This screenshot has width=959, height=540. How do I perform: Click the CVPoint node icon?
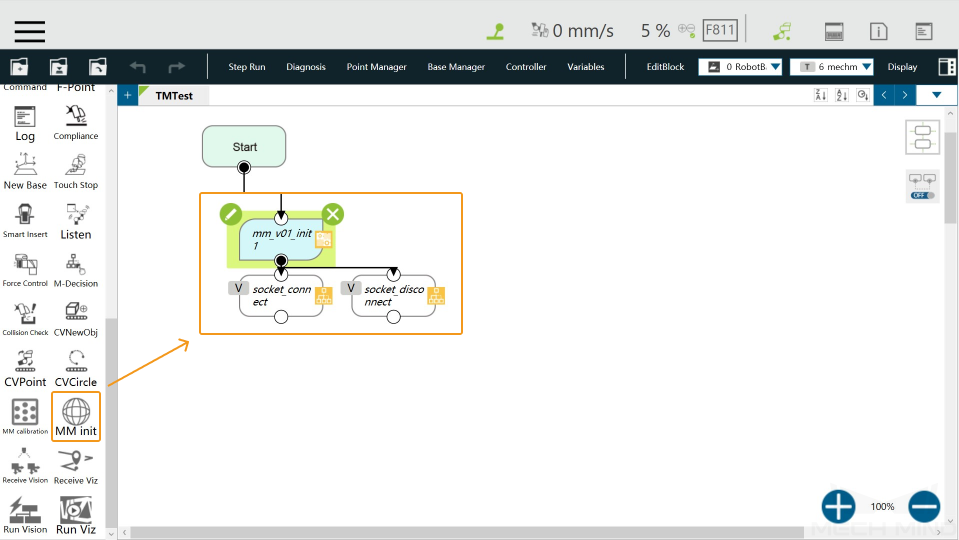tap(25, 368)
